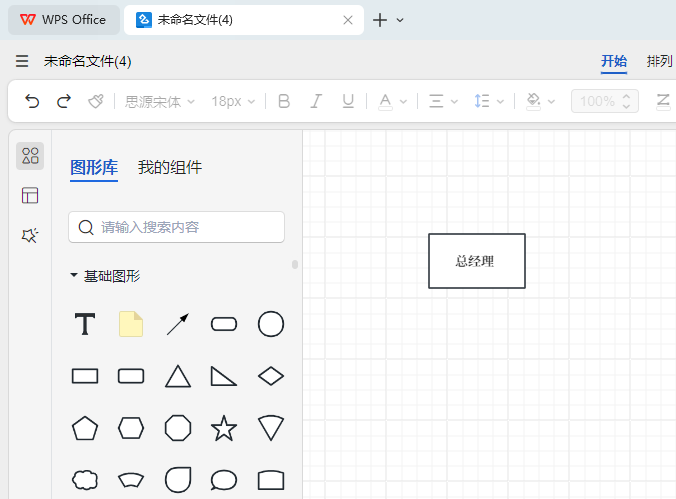Viewport: 676px width, 499px height.
Task: Switch to the 开始 tab
Action: [614, 61]
